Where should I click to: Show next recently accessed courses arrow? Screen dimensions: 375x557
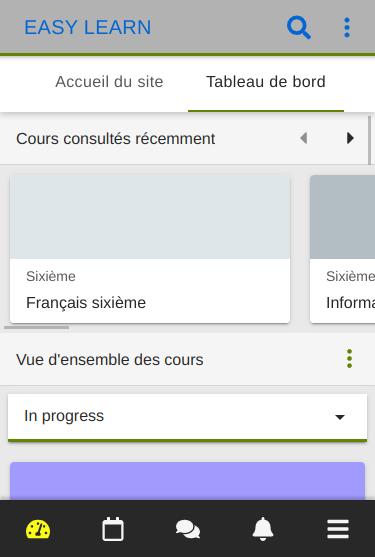[x=350, y=138]
